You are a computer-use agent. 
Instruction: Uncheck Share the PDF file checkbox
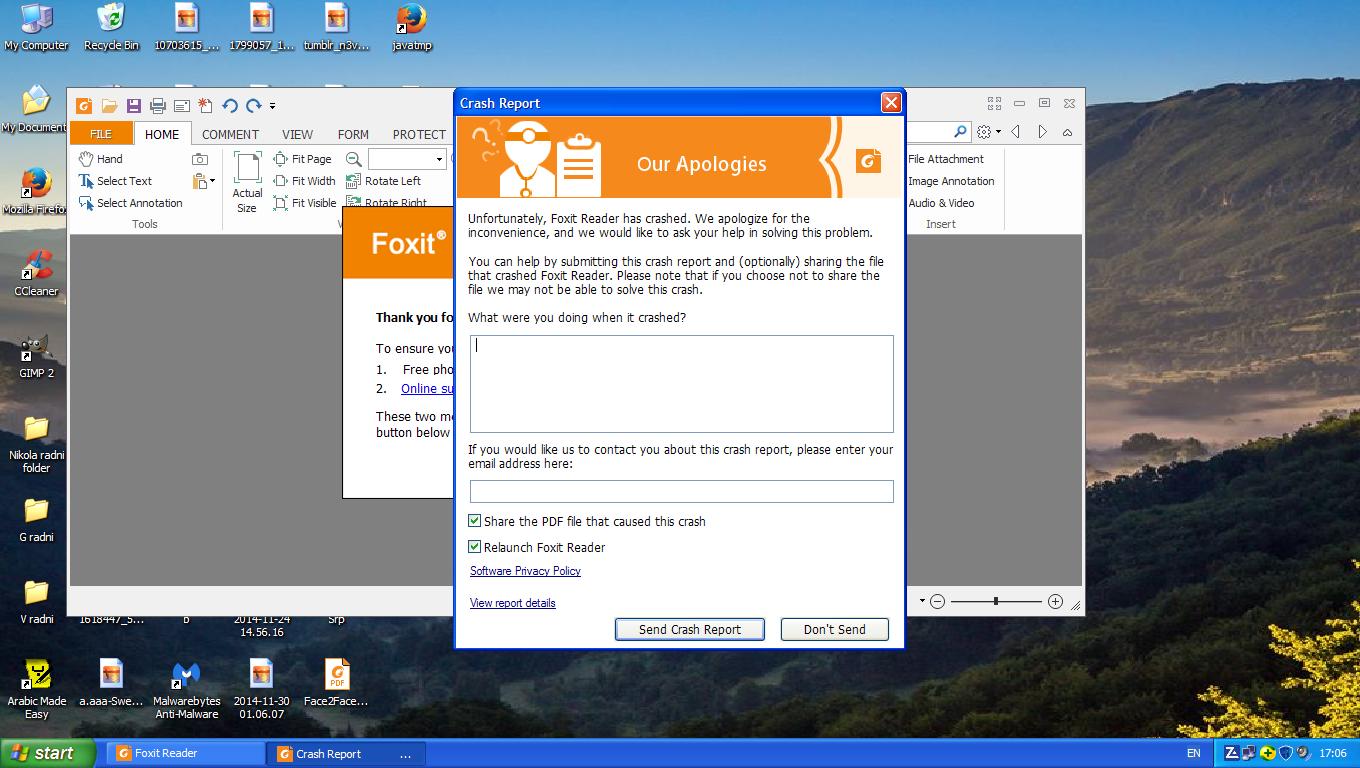(x=475, y=521)
